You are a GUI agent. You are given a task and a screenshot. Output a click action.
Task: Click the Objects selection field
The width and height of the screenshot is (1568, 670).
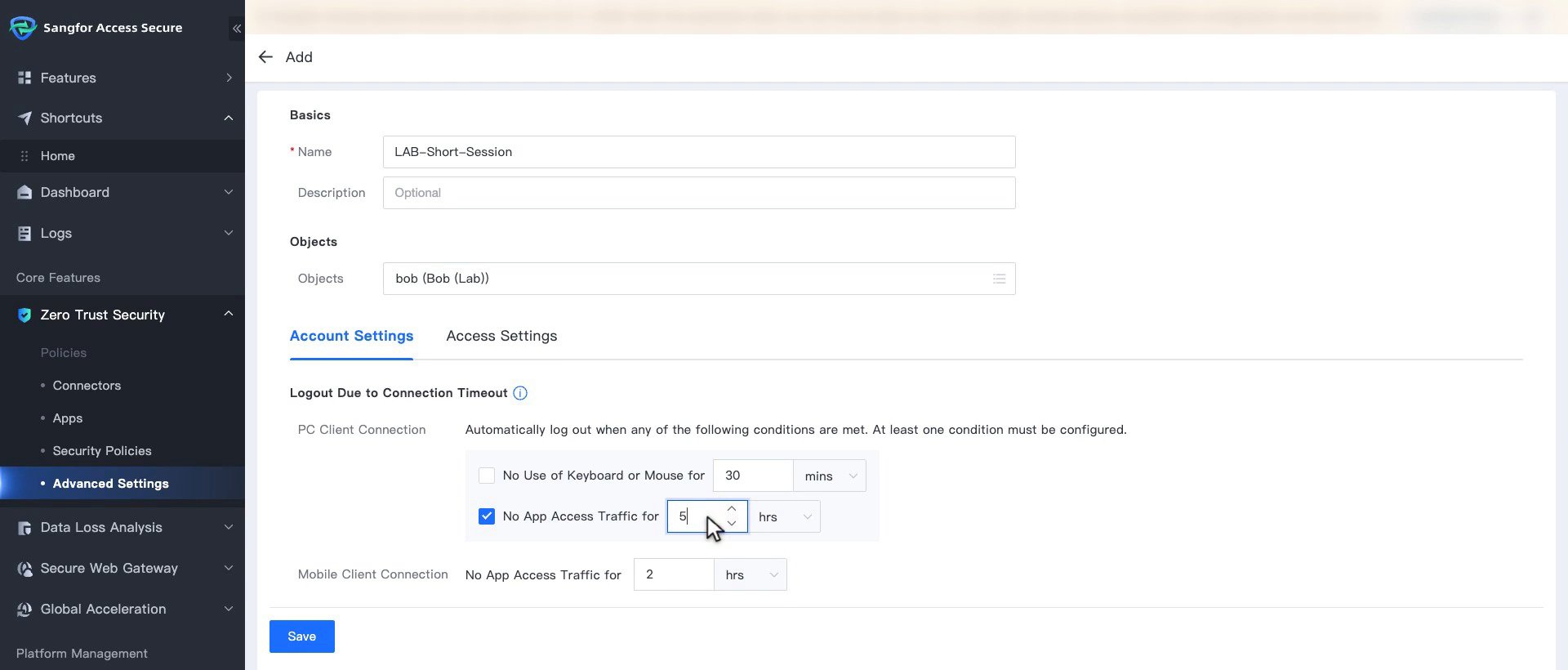pos(699,279)
